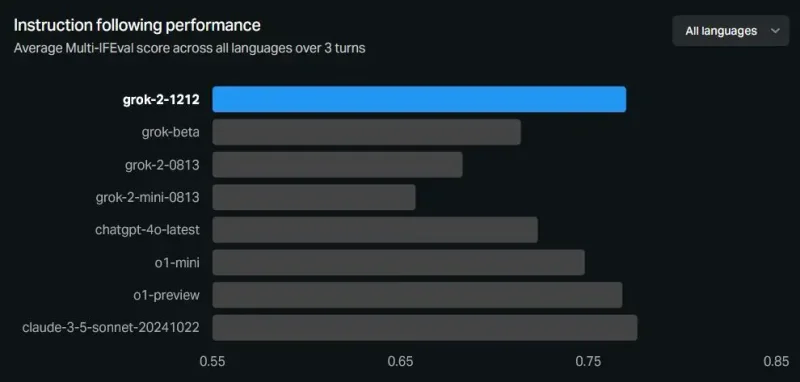Click the claude-3-5-sonnet-20241022 bar

click(424, 327)
